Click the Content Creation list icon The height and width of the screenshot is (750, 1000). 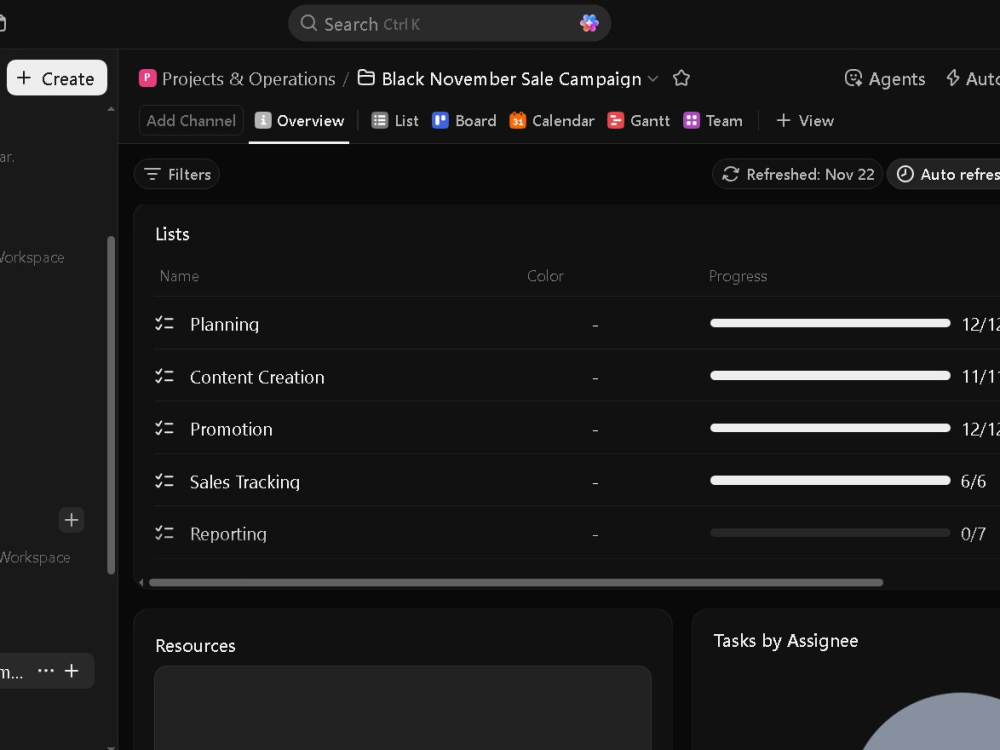pos(165,376)
